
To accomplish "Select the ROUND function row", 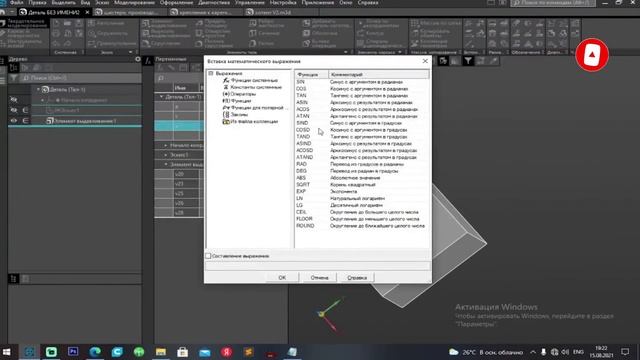I will pos(361,226).
